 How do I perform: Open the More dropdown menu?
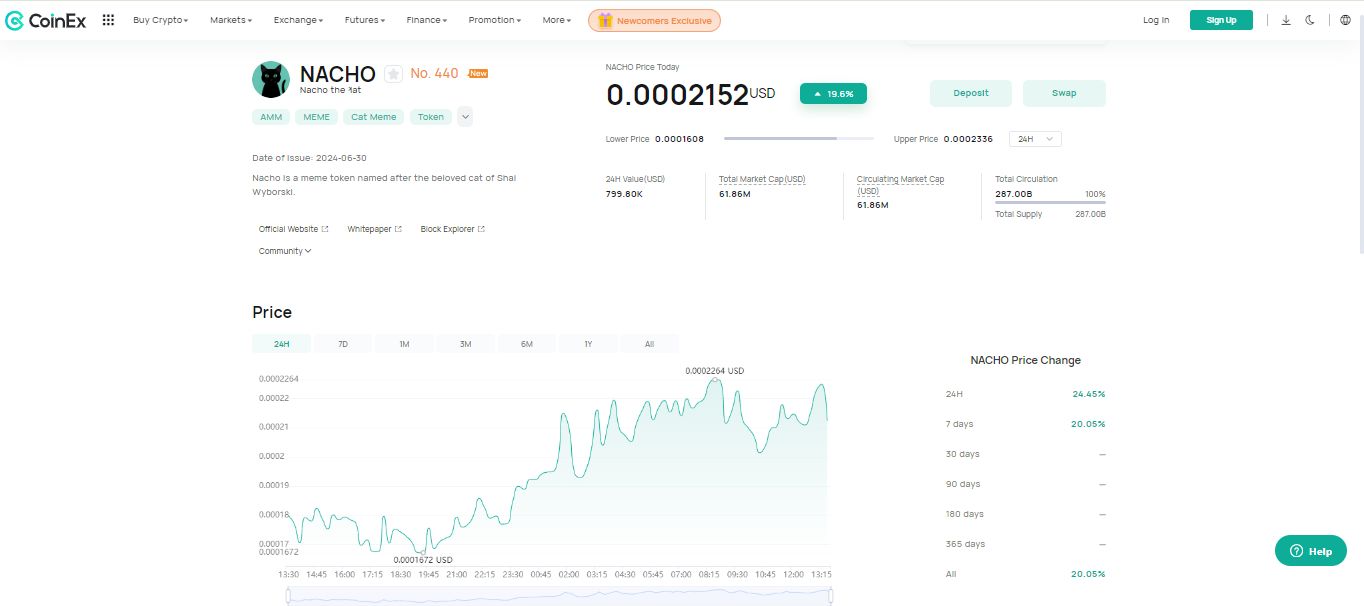tap(557, 20)
